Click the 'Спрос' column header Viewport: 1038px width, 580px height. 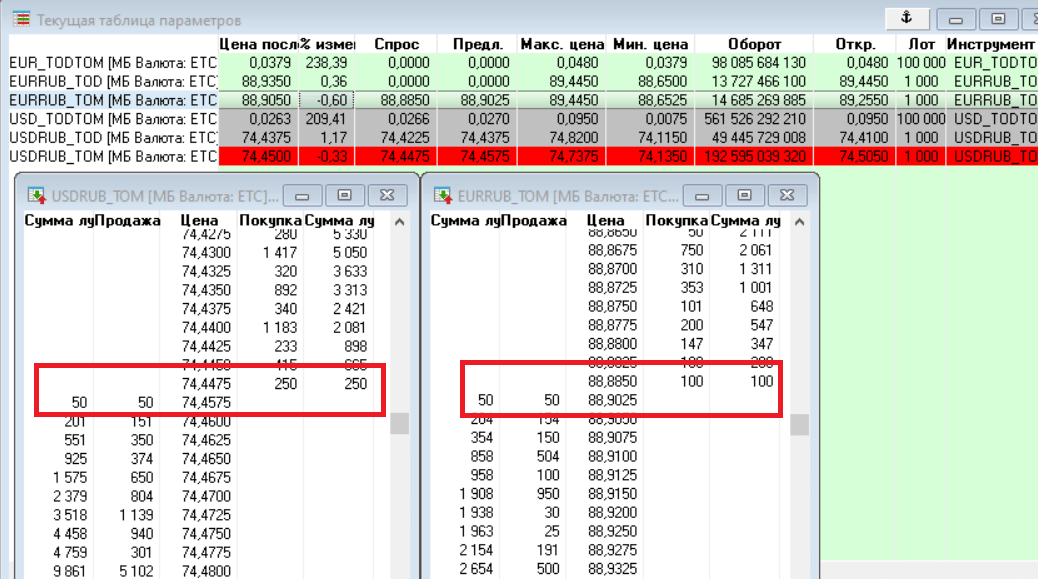point(397,44)
